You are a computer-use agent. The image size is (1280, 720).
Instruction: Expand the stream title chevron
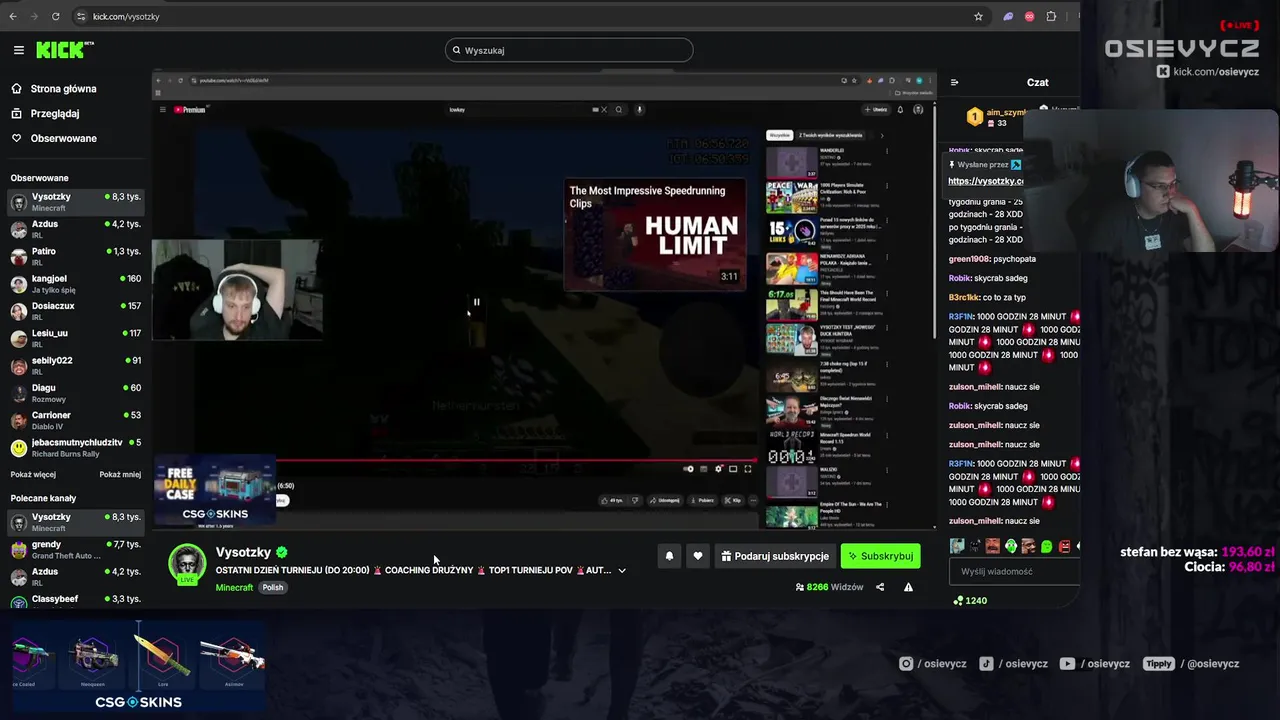(x=622, y=571)
